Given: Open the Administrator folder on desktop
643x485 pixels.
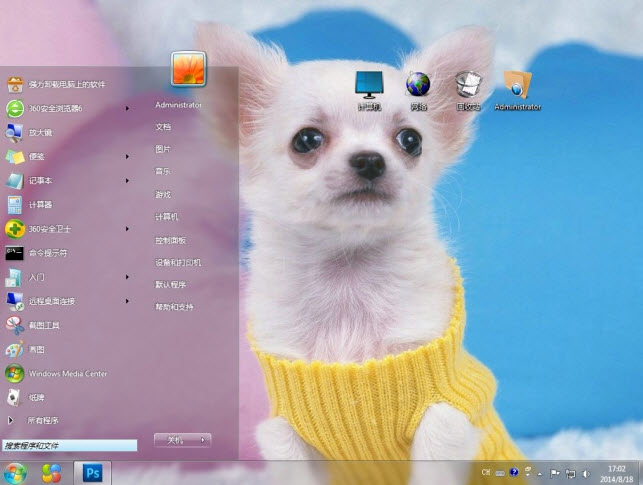Looking at the screenshot, I should click(517, 90).
